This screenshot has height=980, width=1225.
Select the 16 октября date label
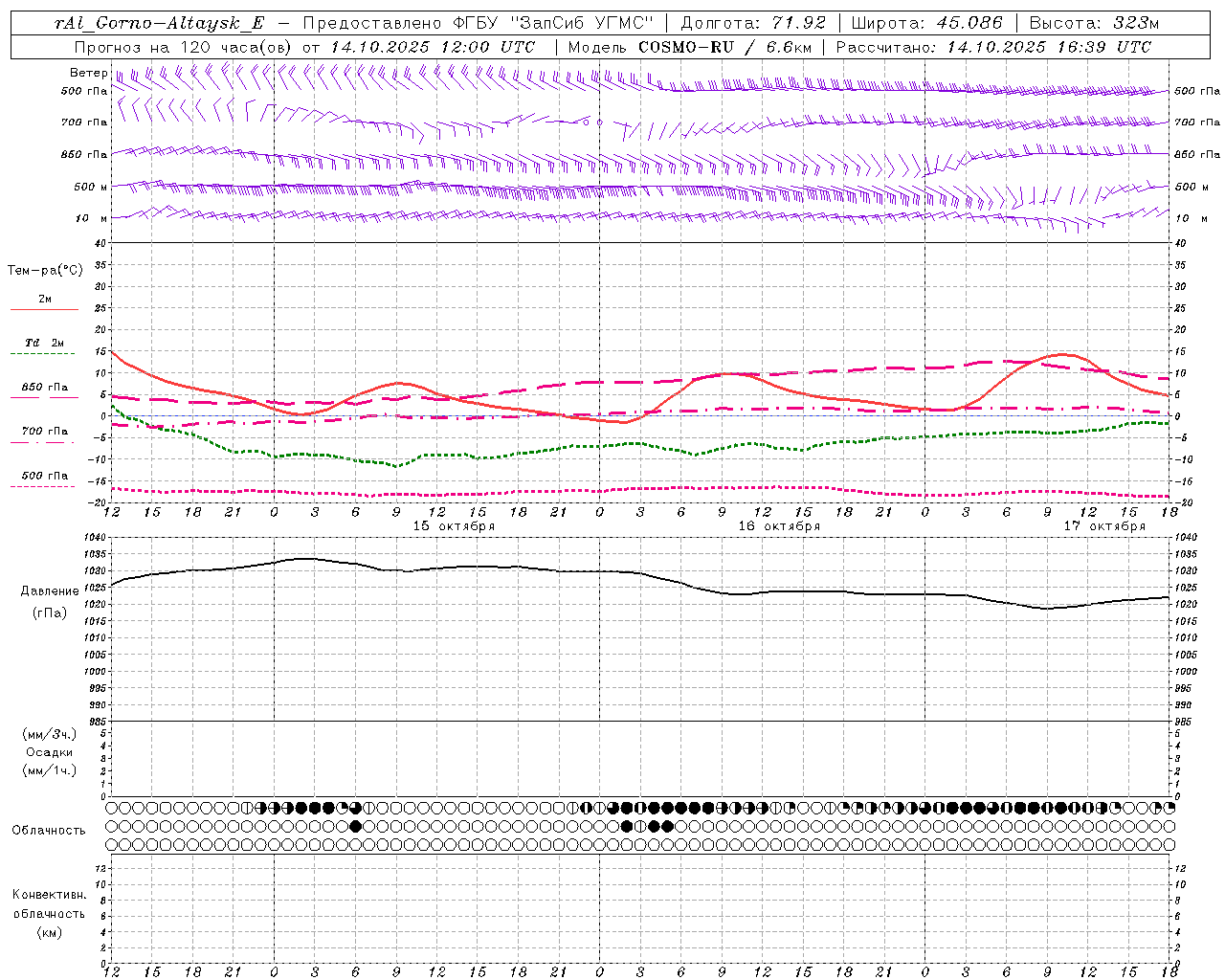[779, 526]
